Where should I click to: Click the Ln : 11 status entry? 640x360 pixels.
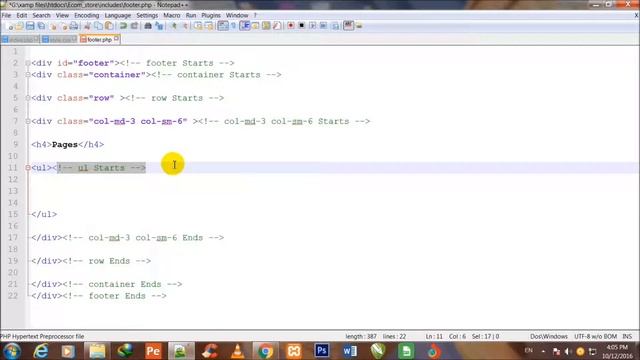click(434, 337)
